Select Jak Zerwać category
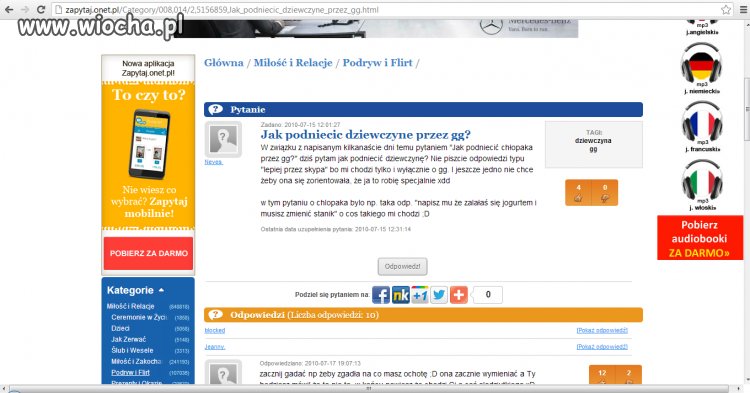The height and width of the screenshot is (393, 750). coord(129,339)
